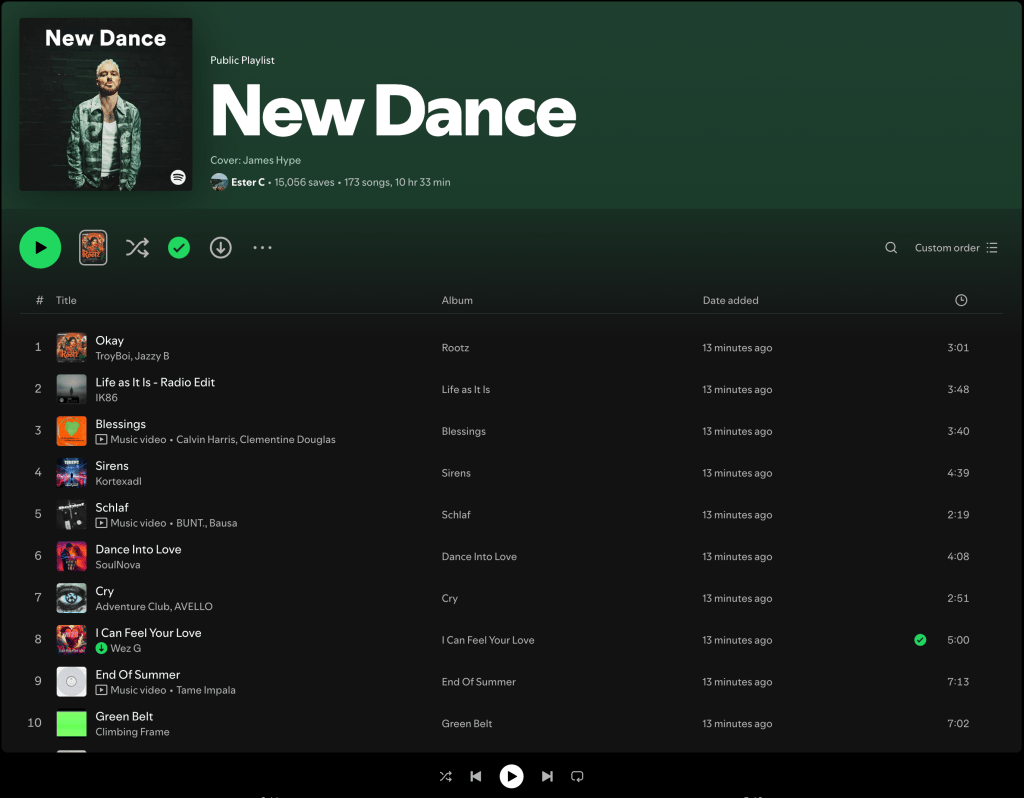Open artist Calvin Harris, Clementine Douglas
Viewport: 1024px width, 798px height.
[256, 439]
